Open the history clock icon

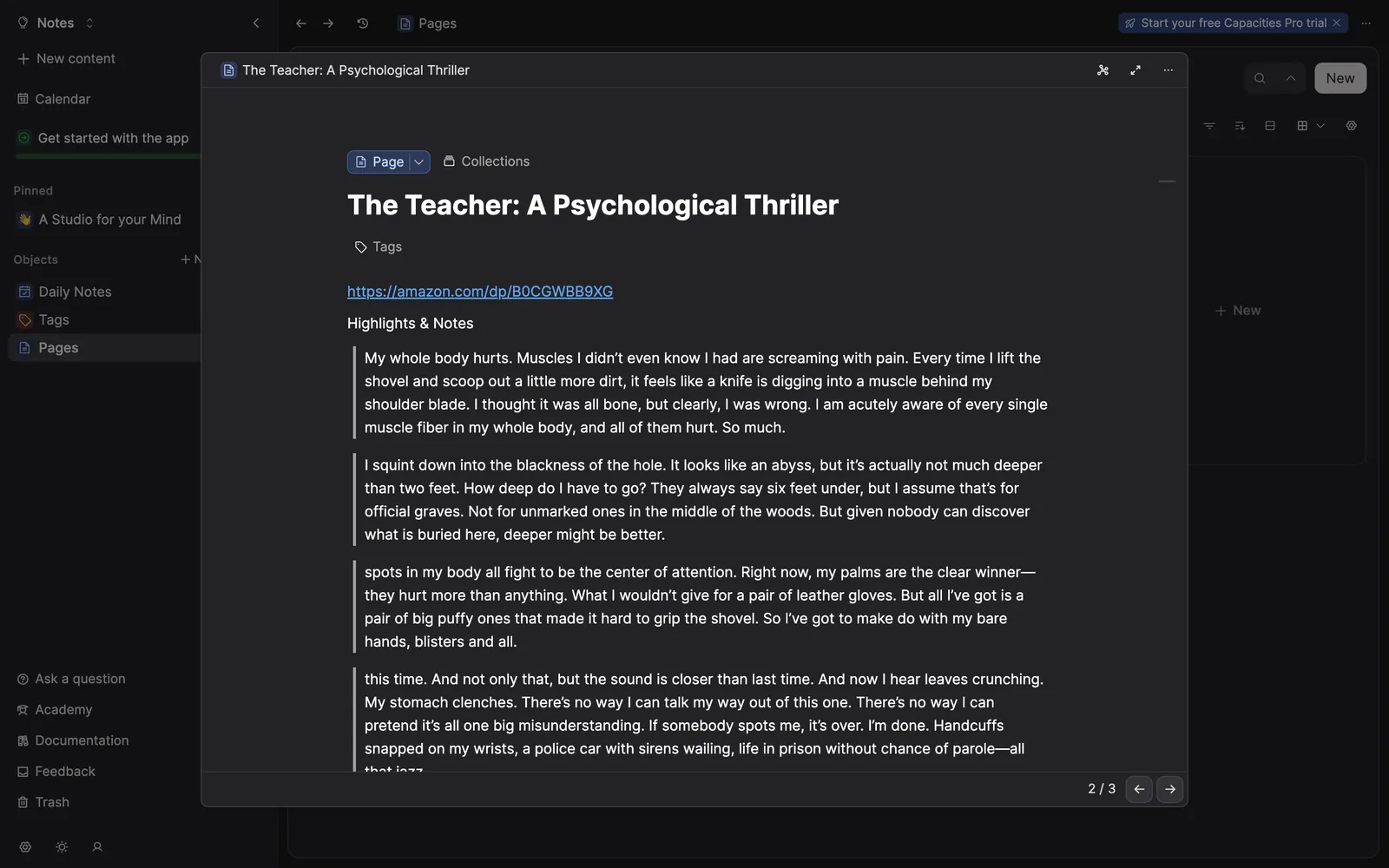pos(363,23)
